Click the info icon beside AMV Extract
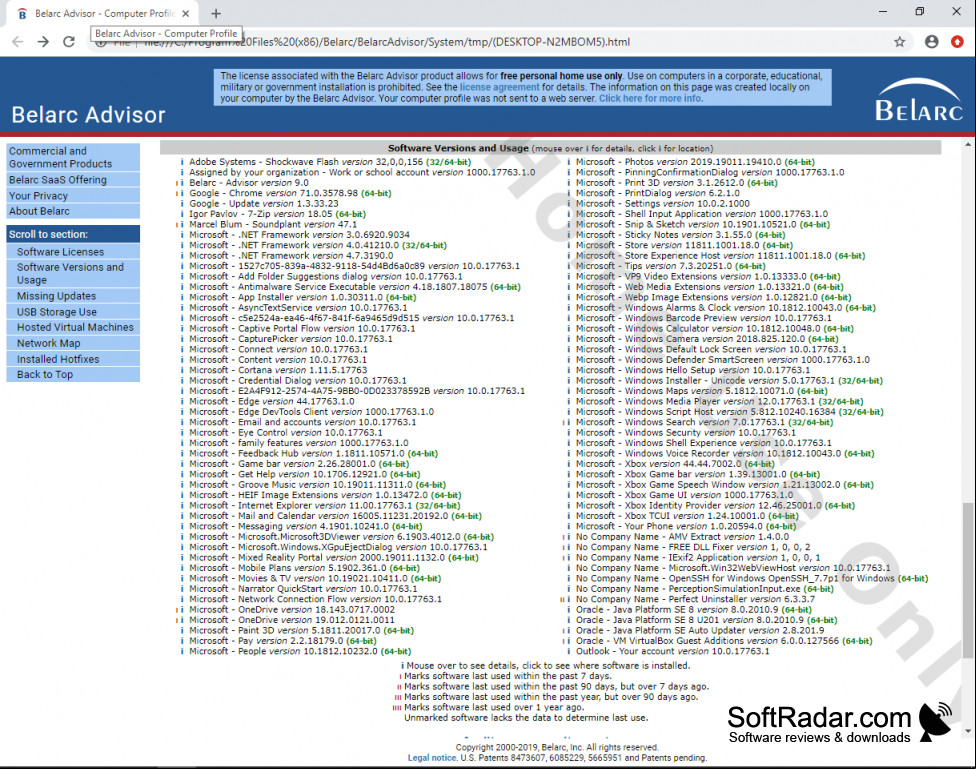Image resolution: width=976 pixels, height=769 pixels. point(568,537)
